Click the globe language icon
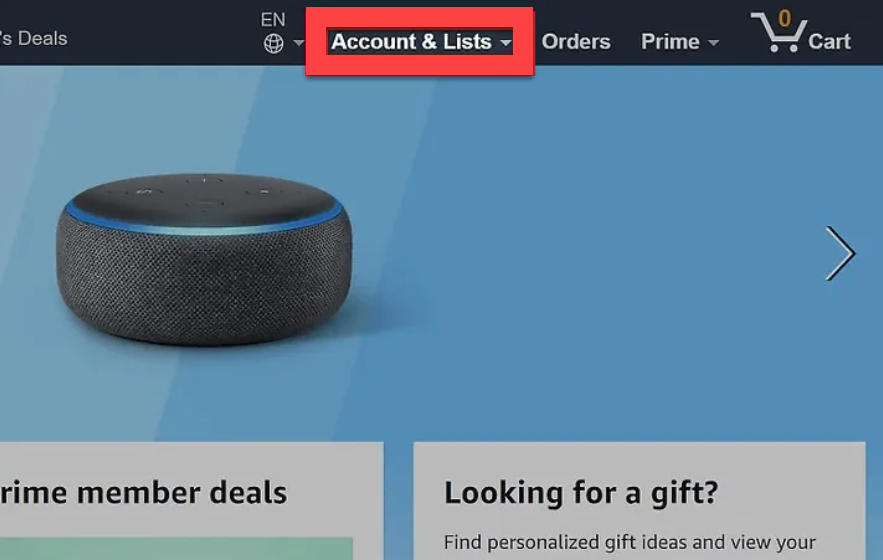Screen dimensions: 883x560 point(274,43)
